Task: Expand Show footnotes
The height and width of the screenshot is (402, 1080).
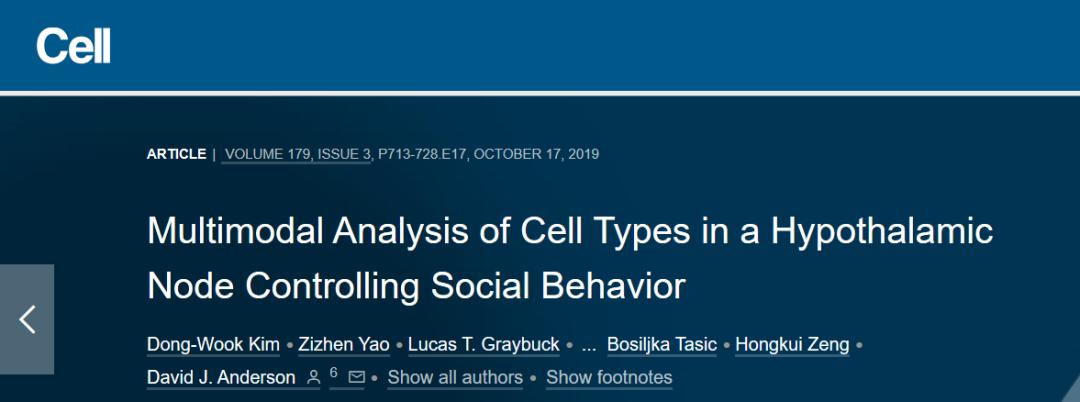Action: (609, 377)
